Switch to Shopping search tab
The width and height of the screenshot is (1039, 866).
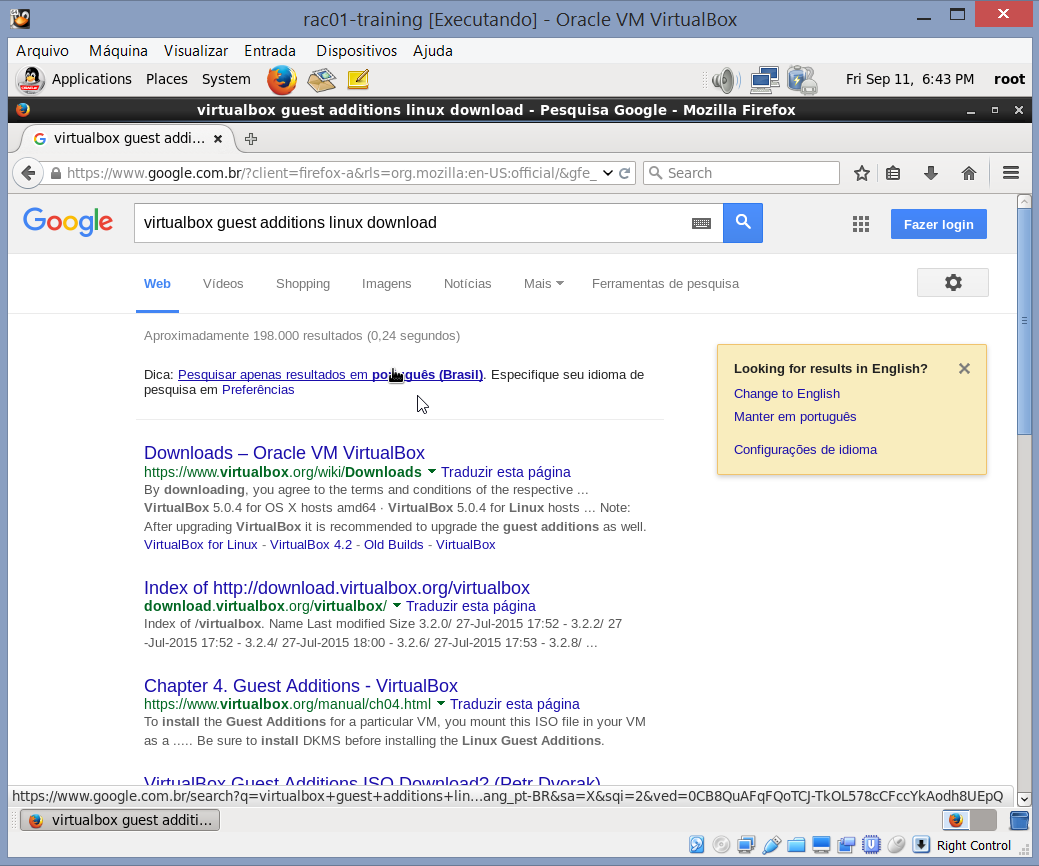pos(303,284)
